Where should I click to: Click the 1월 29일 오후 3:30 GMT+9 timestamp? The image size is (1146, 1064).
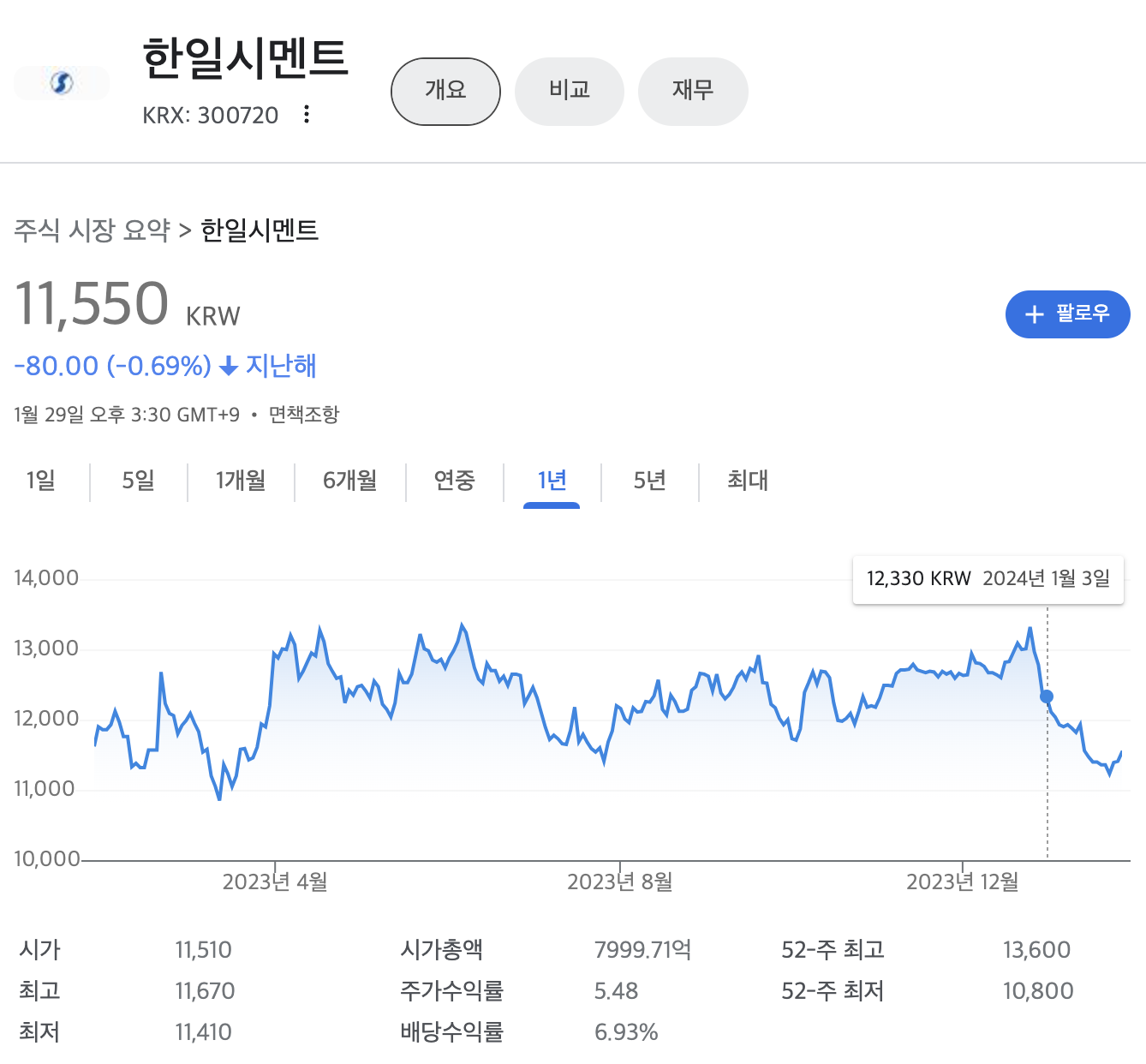(x=127, y=415)
